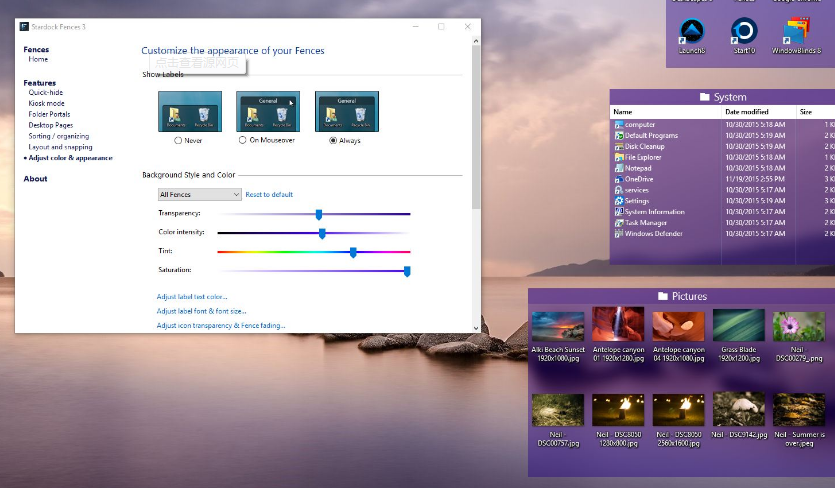Screen dimensions: 835x488
Task: Go to the Folder Portals section
Action: (49, 114)
